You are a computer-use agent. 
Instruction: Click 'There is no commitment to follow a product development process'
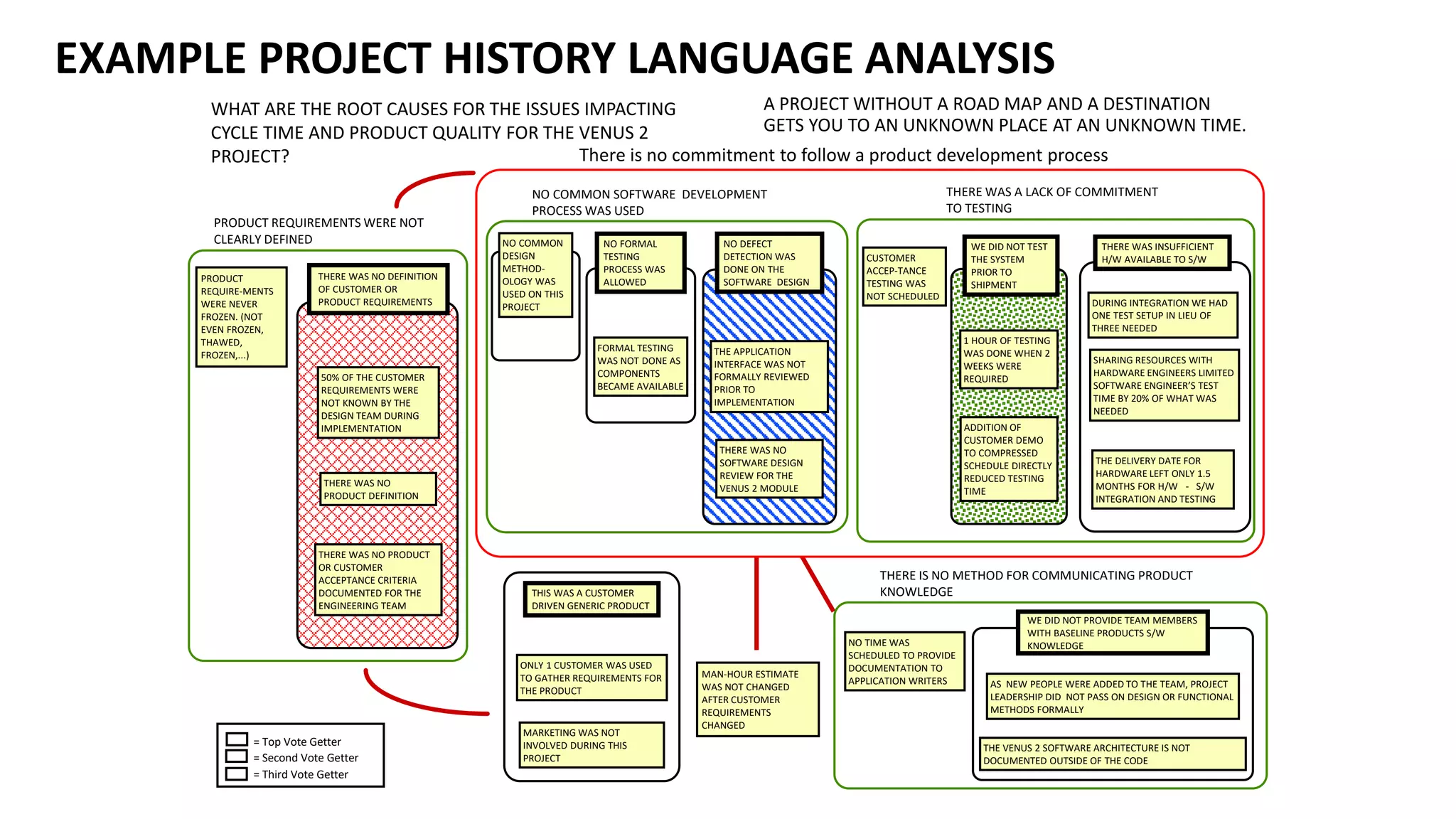tap(843, 156)
